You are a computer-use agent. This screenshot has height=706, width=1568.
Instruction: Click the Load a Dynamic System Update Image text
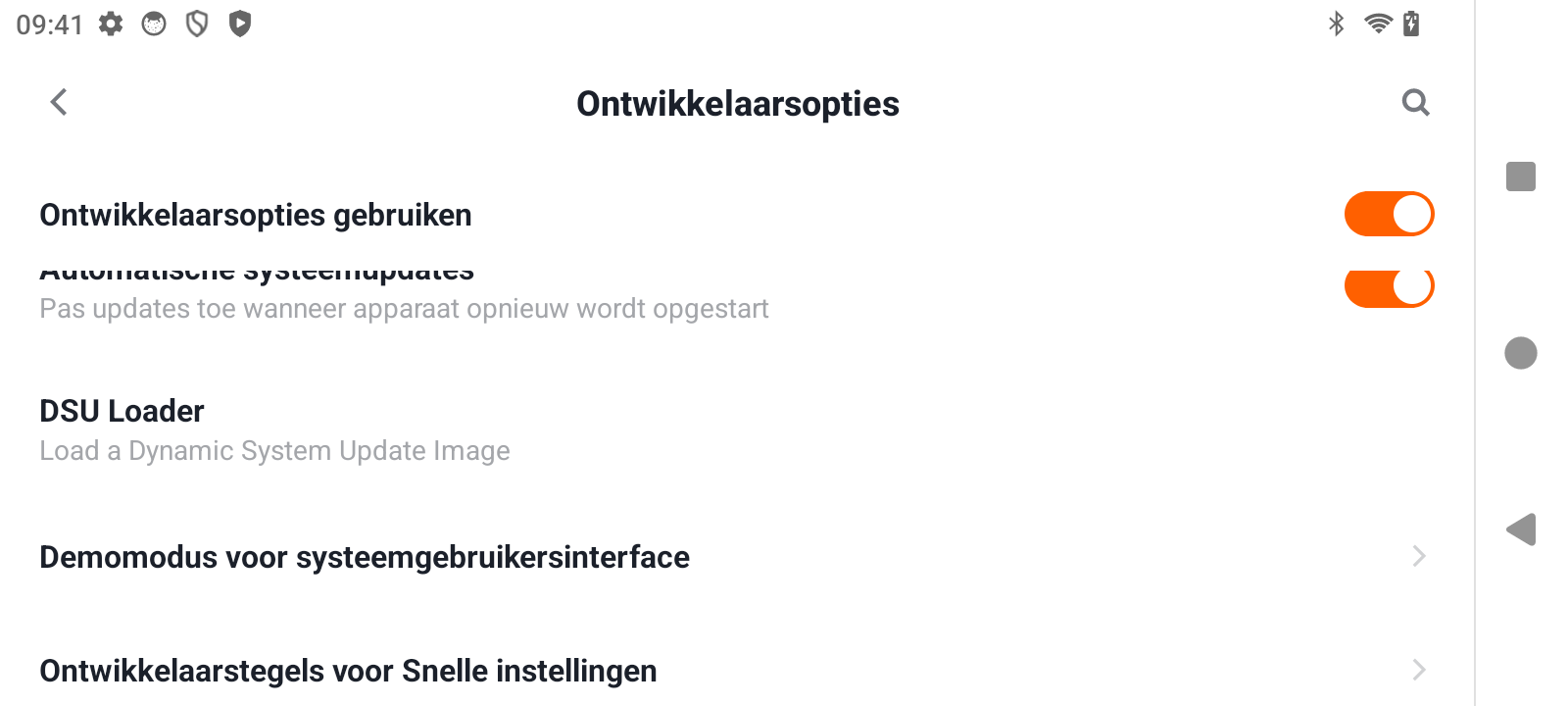coord(273,451)
